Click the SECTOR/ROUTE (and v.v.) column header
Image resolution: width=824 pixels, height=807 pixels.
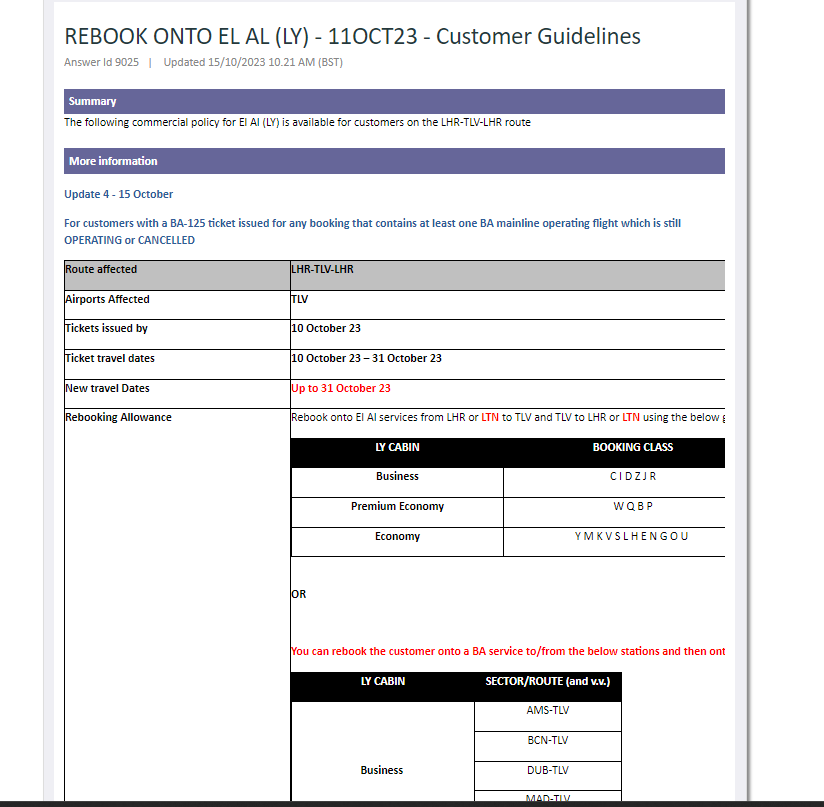tap(547, 681)
